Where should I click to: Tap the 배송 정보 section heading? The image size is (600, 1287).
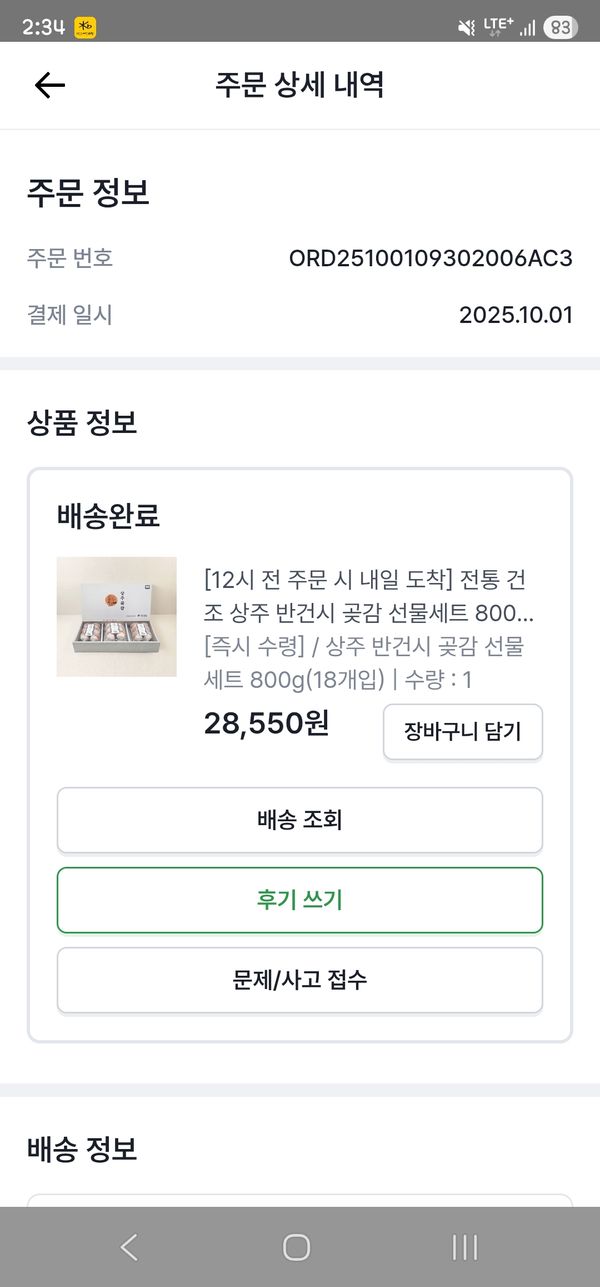82,1149
